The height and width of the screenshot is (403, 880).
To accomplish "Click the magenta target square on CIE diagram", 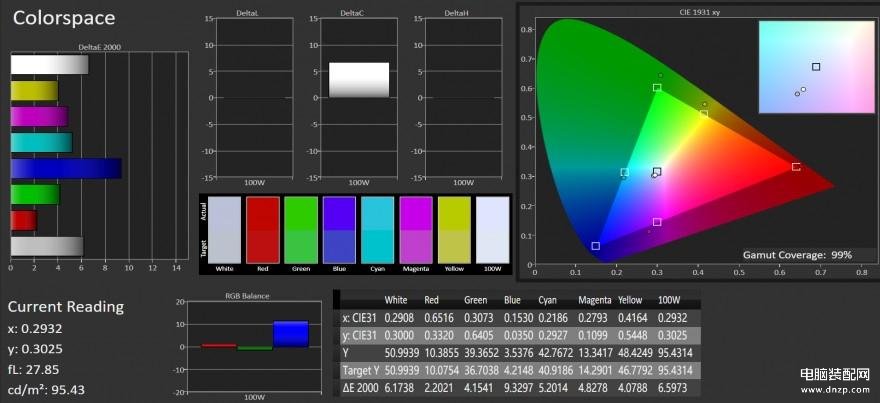I will [657, 222].
